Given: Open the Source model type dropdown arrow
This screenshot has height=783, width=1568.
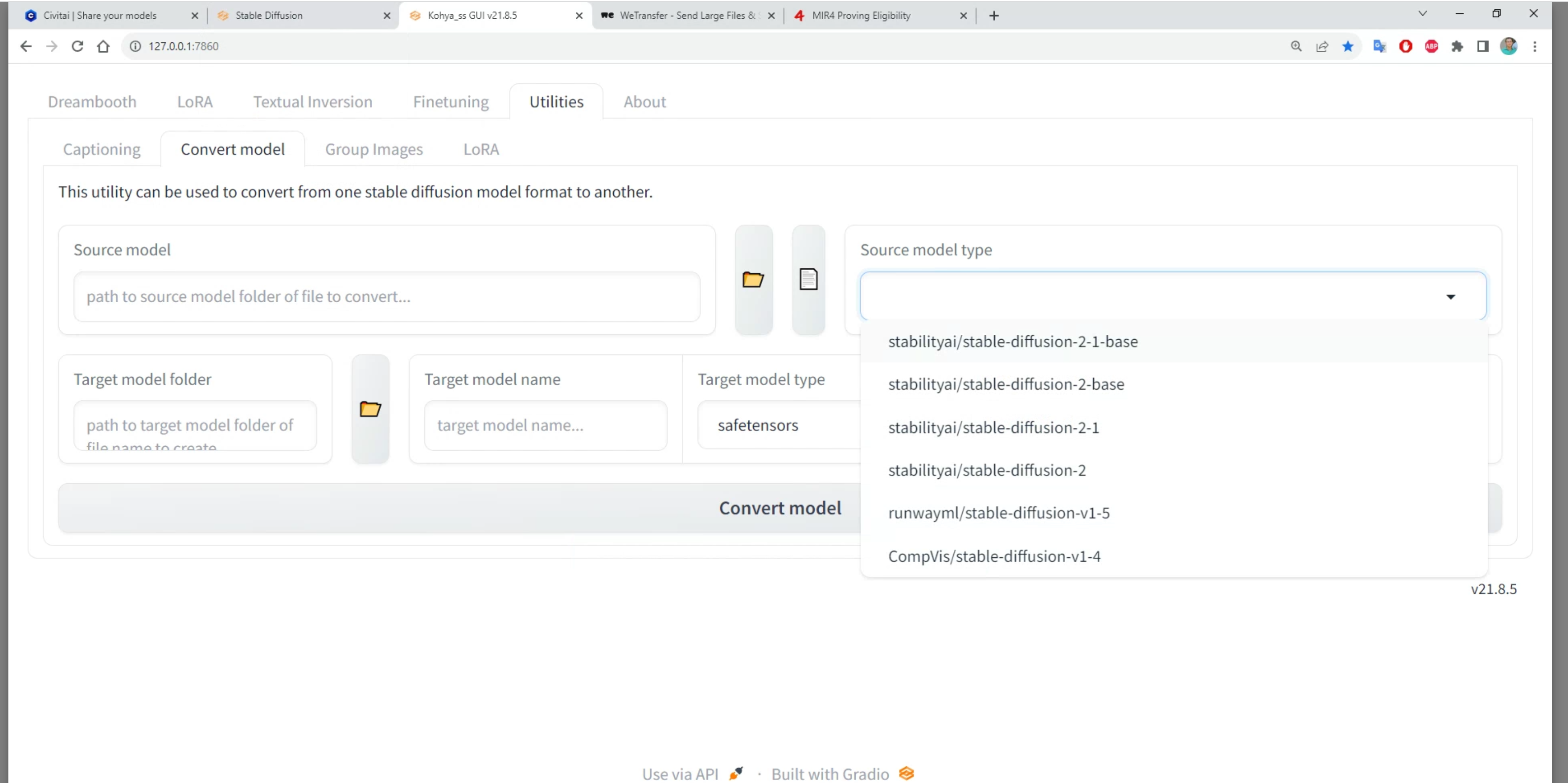Looking at the screenshot, I should point(1452,296).
